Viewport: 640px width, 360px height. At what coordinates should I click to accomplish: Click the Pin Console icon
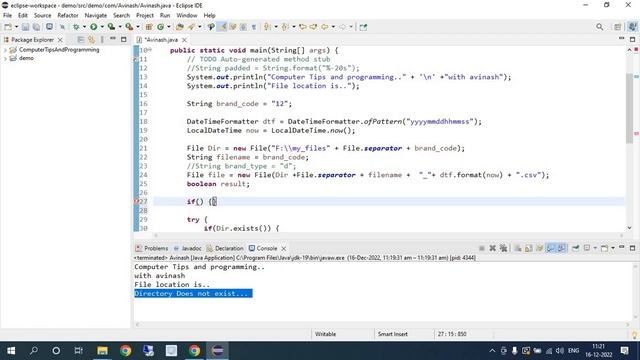(576, 248)
